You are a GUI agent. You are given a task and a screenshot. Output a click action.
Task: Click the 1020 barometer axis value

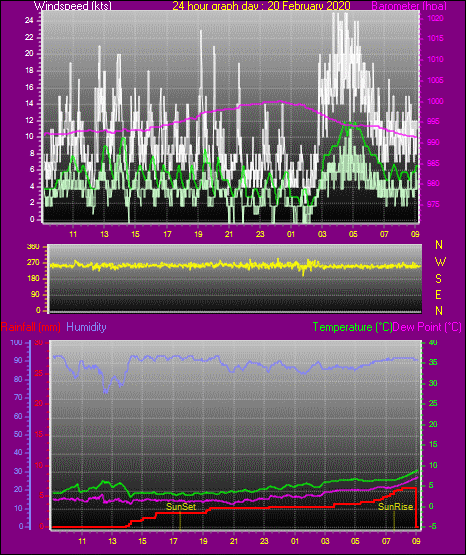[x=436, y=18]
